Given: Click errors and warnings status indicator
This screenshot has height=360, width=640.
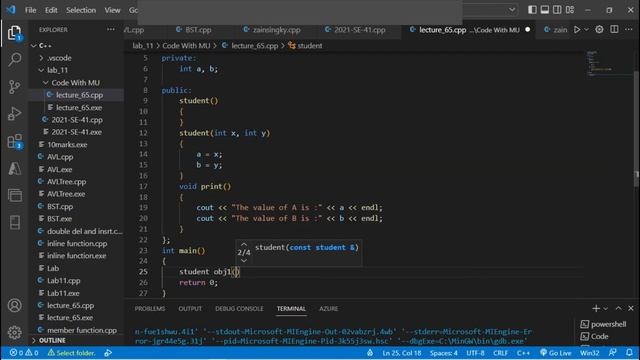Looking at the screenshot, I should pyautogui.click(x=24, y=353).
